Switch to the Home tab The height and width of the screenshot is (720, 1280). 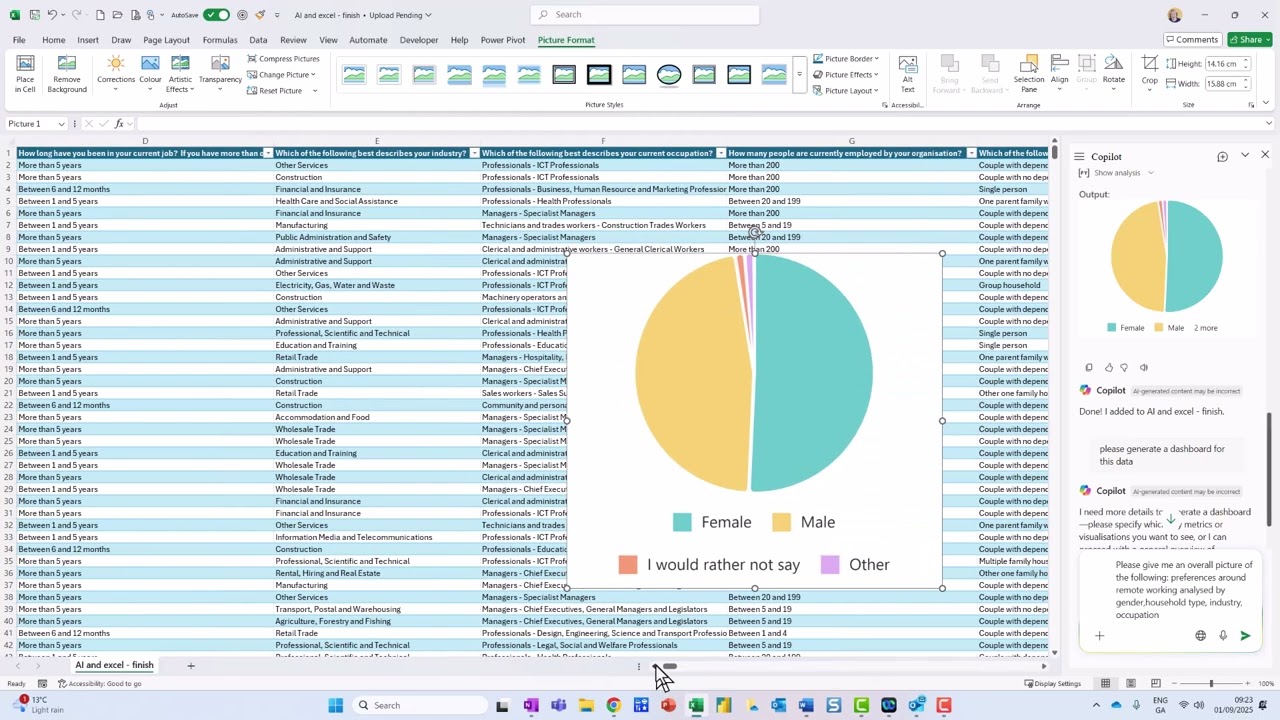click(54, 40)
